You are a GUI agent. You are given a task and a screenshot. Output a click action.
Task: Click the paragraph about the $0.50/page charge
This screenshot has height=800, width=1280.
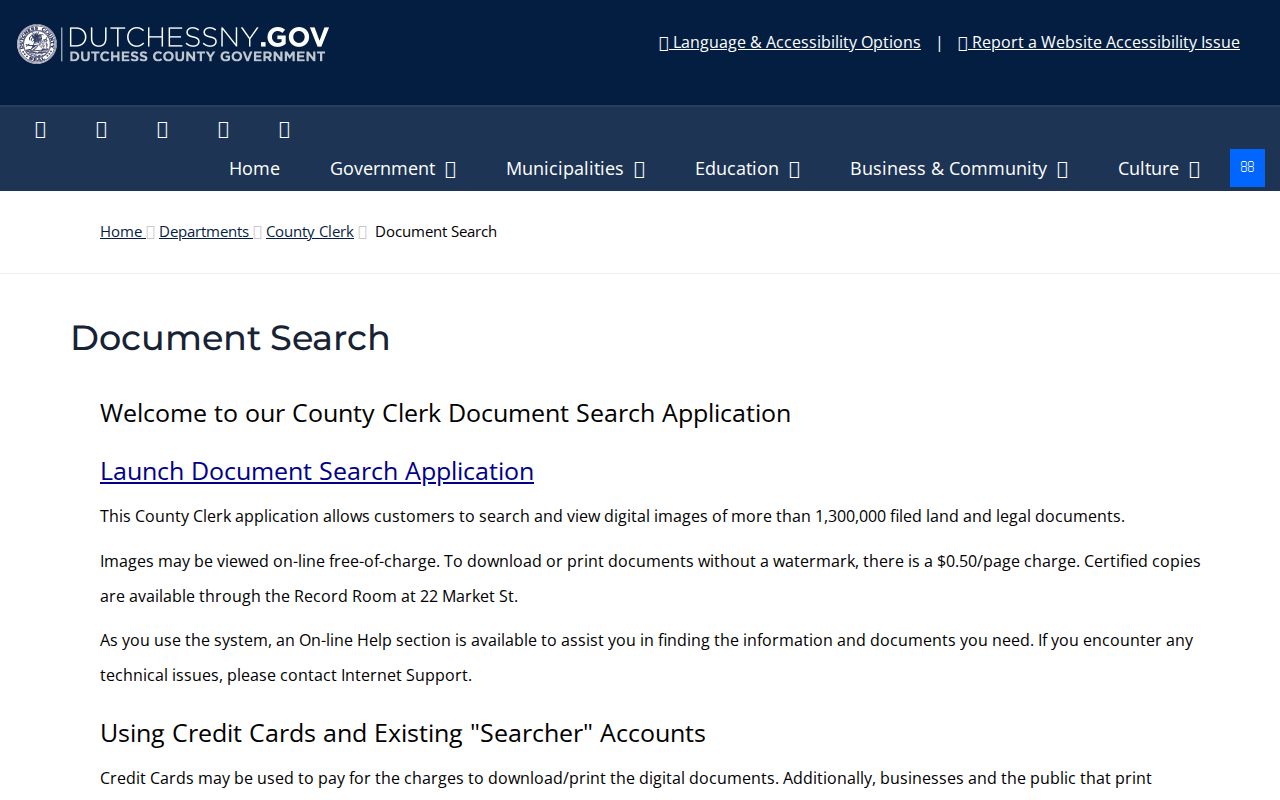click(650, 578)
